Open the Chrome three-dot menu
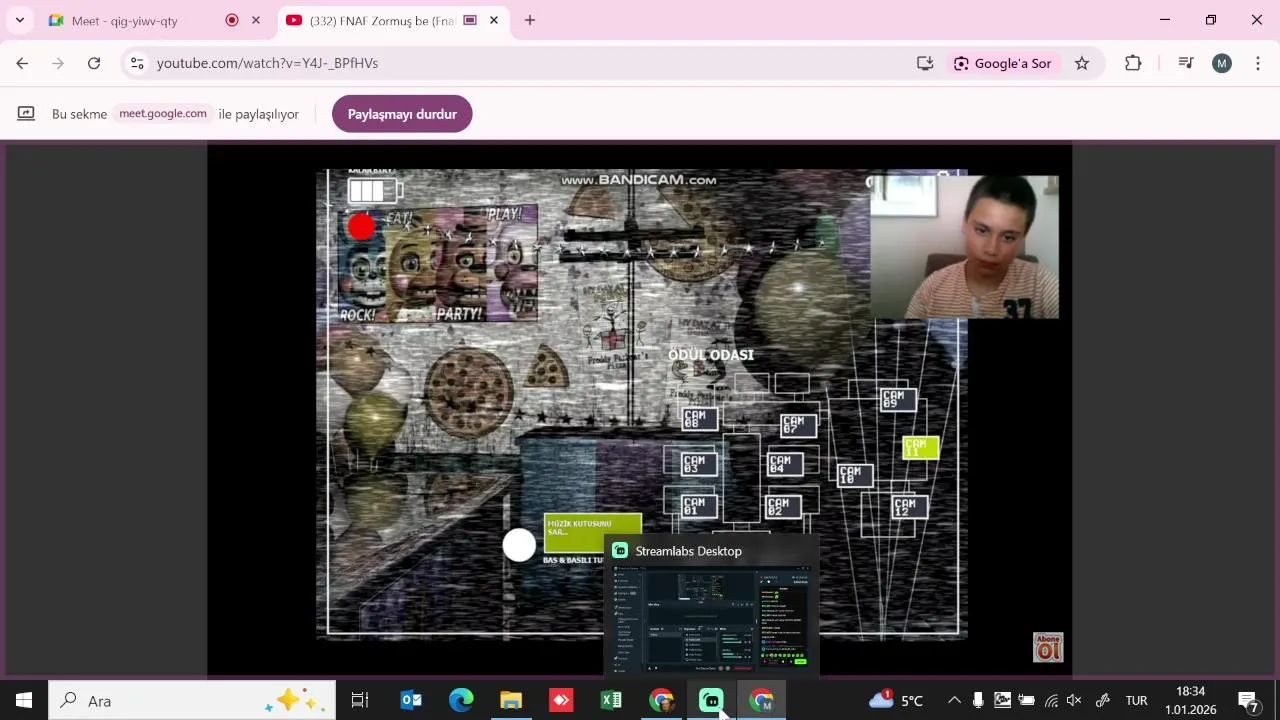1280x720 pixels. [1258, 63]
